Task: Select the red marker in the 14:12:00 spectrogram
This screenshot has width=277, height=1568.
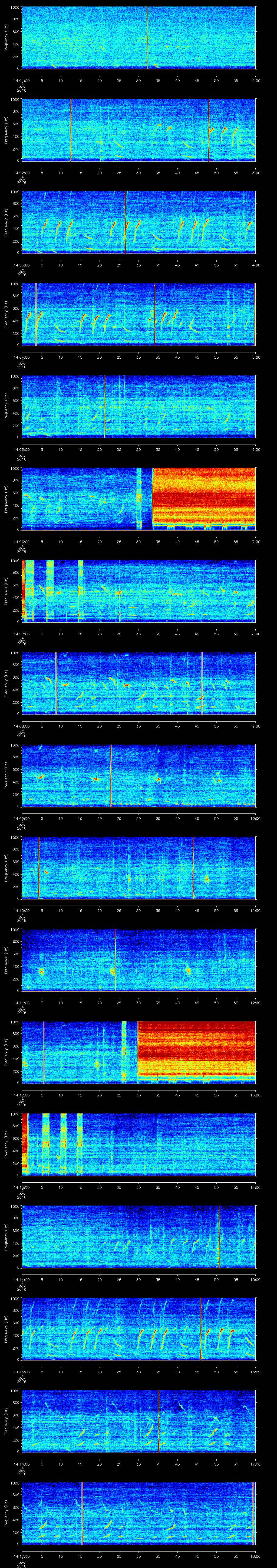Action: [x=44, y=1052]
